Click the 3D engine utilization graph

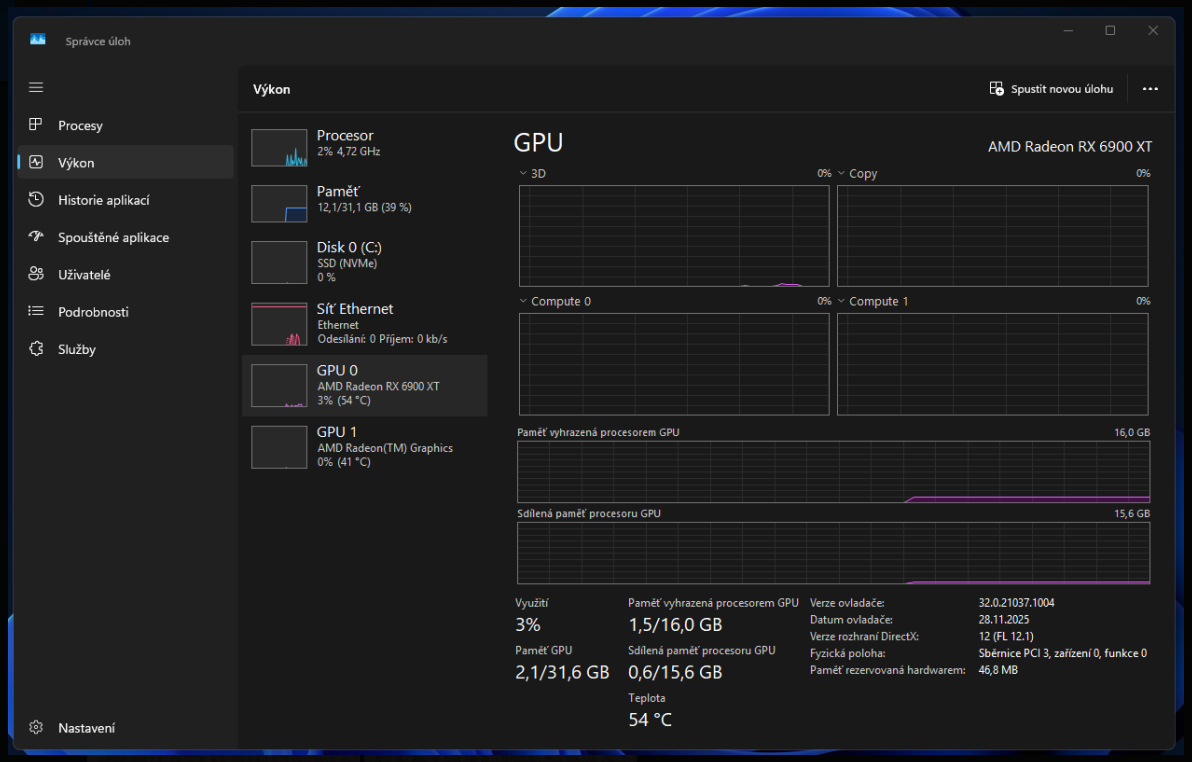[674, 236]
